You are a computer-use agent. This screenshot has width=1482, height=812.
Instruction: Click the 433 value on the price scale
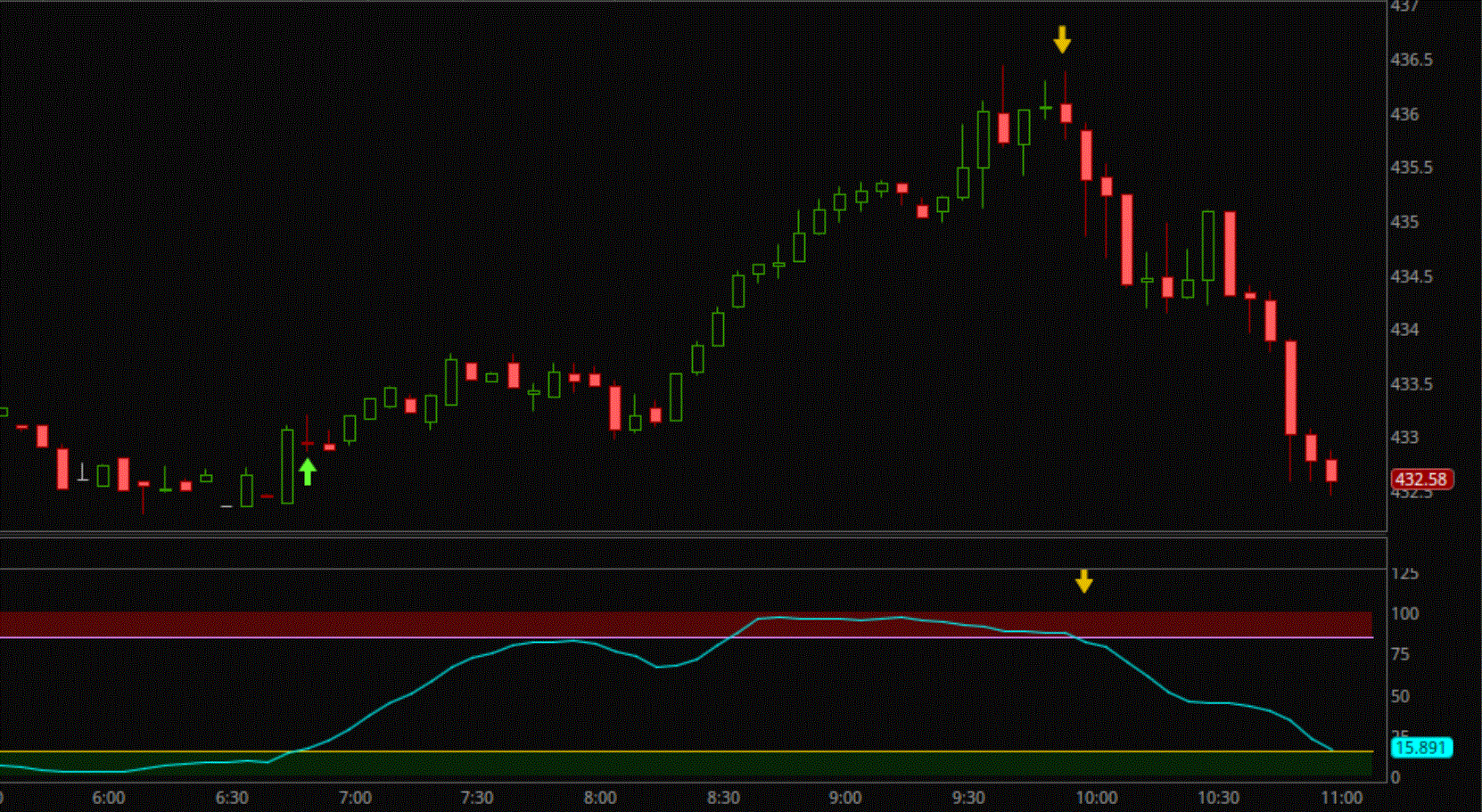tap(1406, 437)
